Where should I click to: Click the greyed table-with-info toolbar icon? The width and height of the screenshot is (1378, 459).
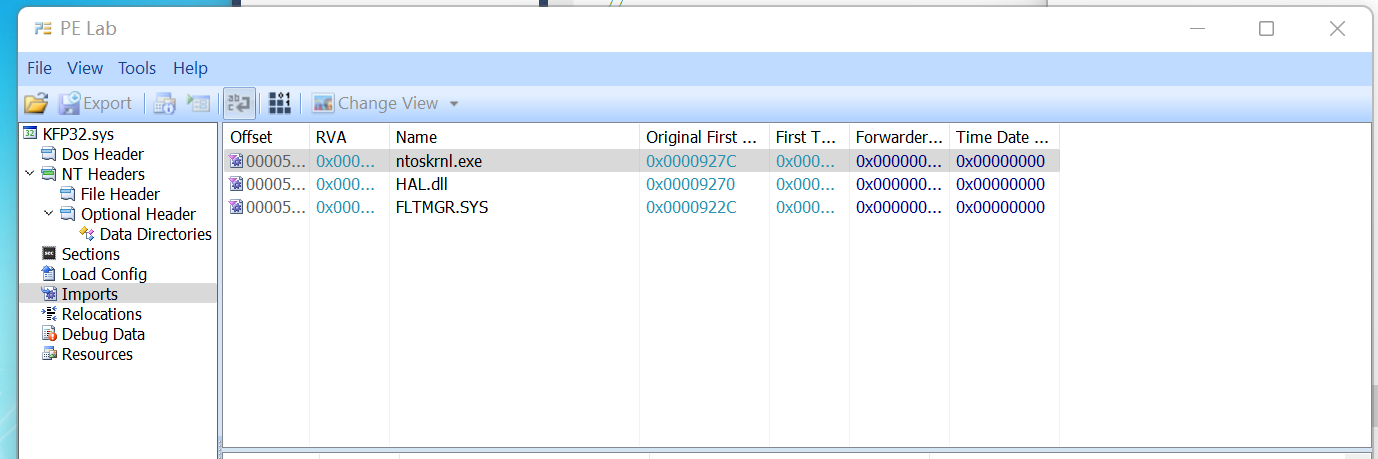click(165, 103)
